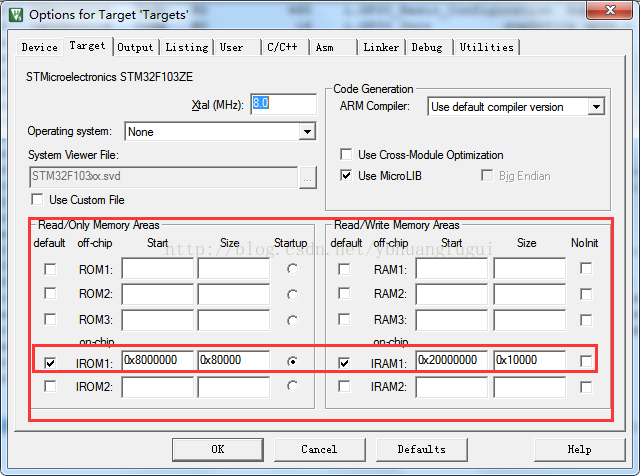Enable Use Custom File checkbox

coord(37,200)
